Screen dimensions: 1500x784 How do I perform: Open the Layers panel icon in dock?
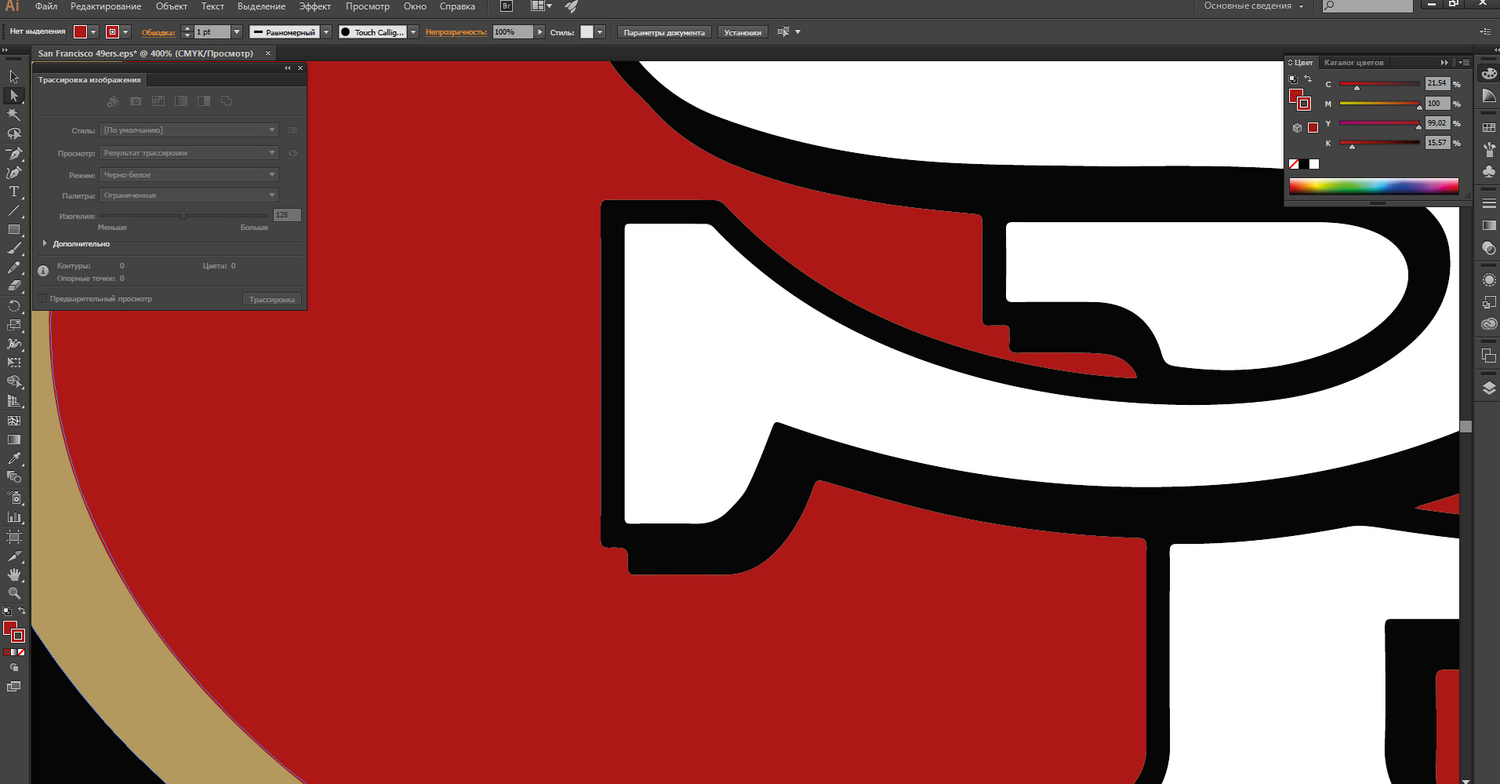point(1489,388)
